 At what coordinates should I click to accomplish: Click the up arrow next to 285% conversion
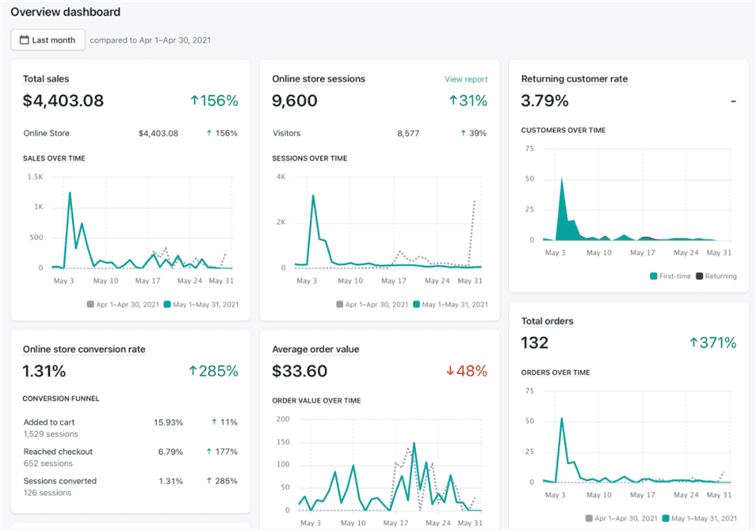(193, 371)
